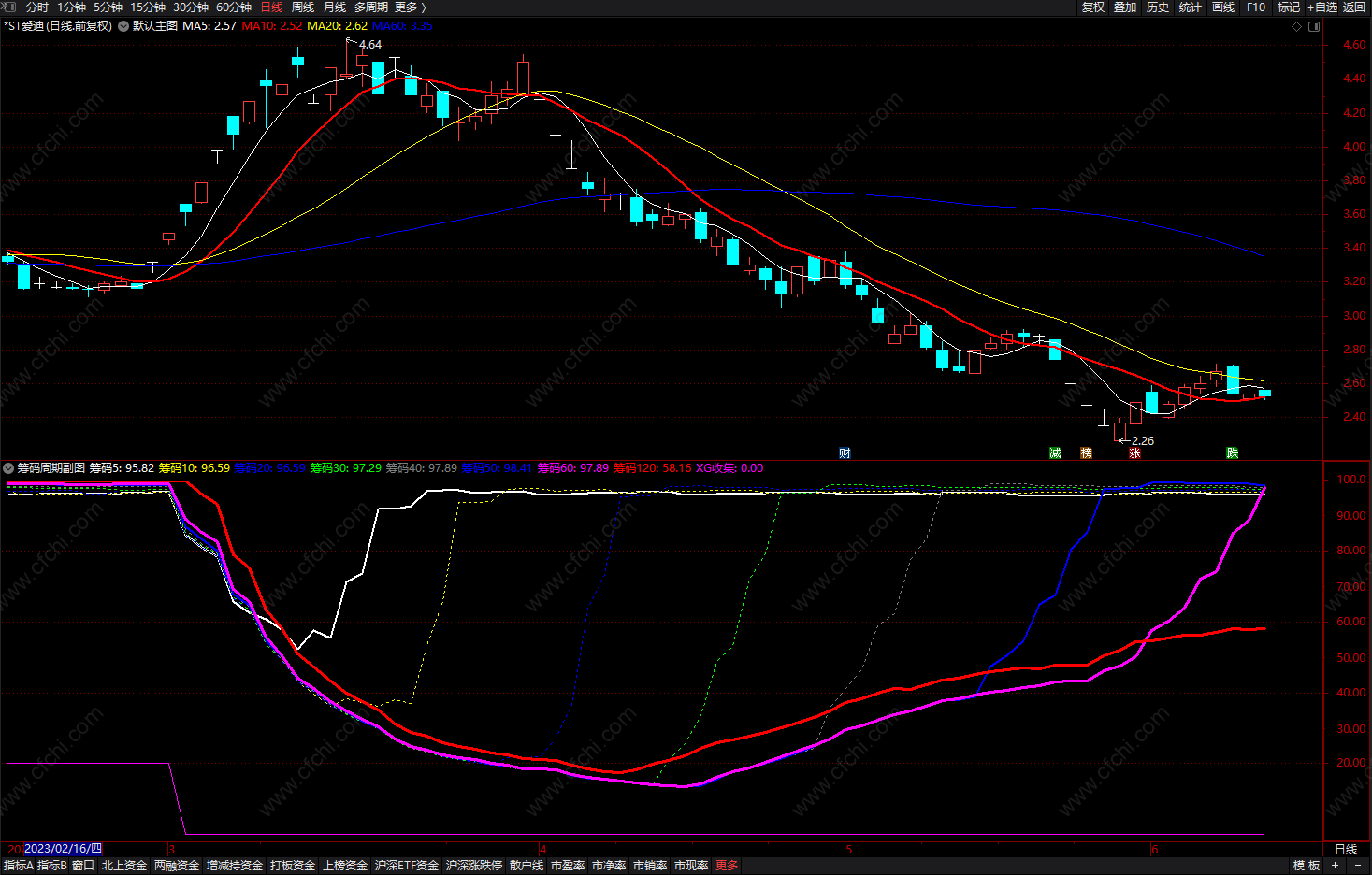Expand the 更多 timeframe options
Screen dimensions: 1372x875
coord(410,7)
